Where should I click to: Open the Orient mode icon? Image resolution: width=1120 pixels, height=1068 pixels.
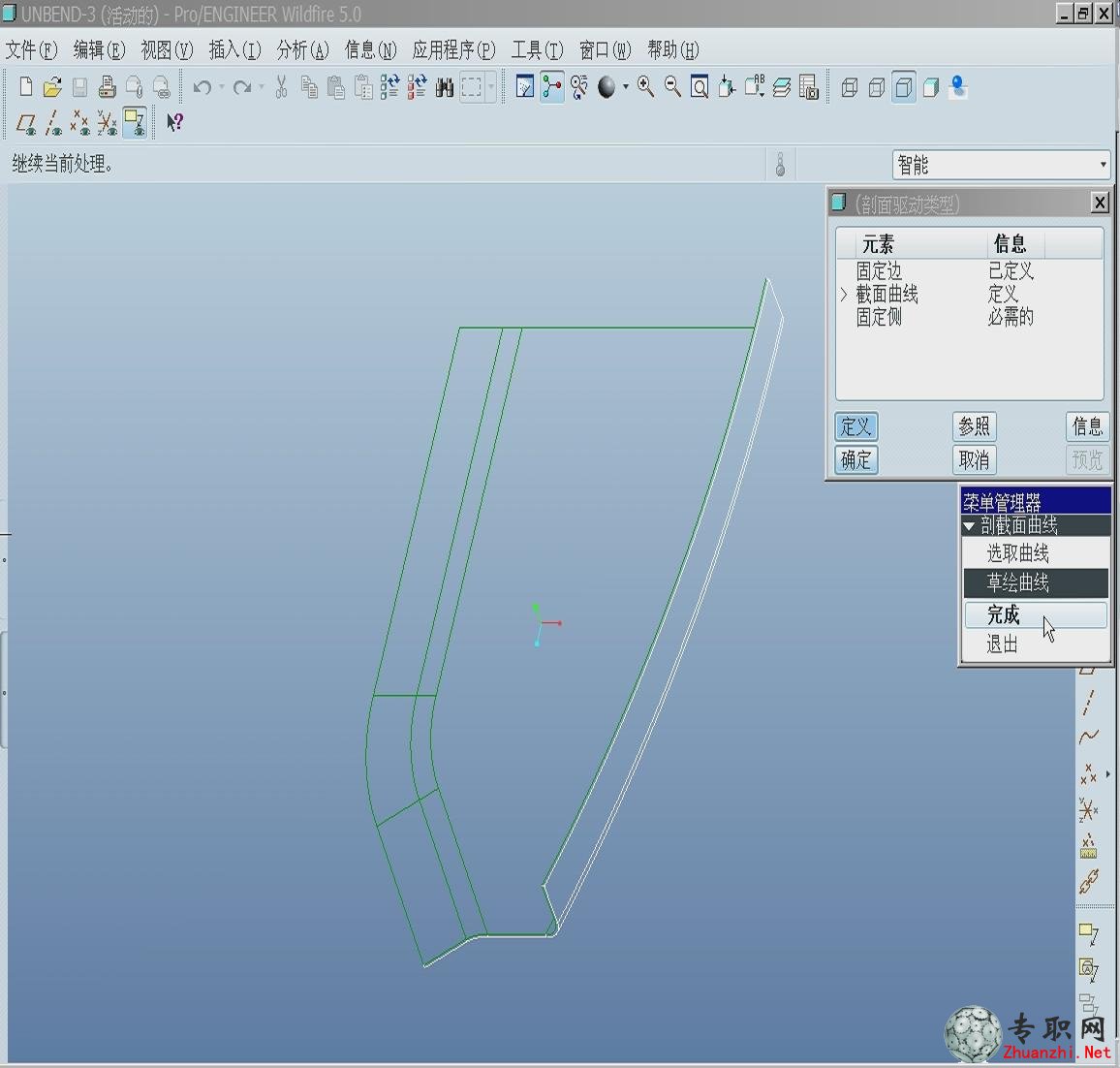coord(579,87)
